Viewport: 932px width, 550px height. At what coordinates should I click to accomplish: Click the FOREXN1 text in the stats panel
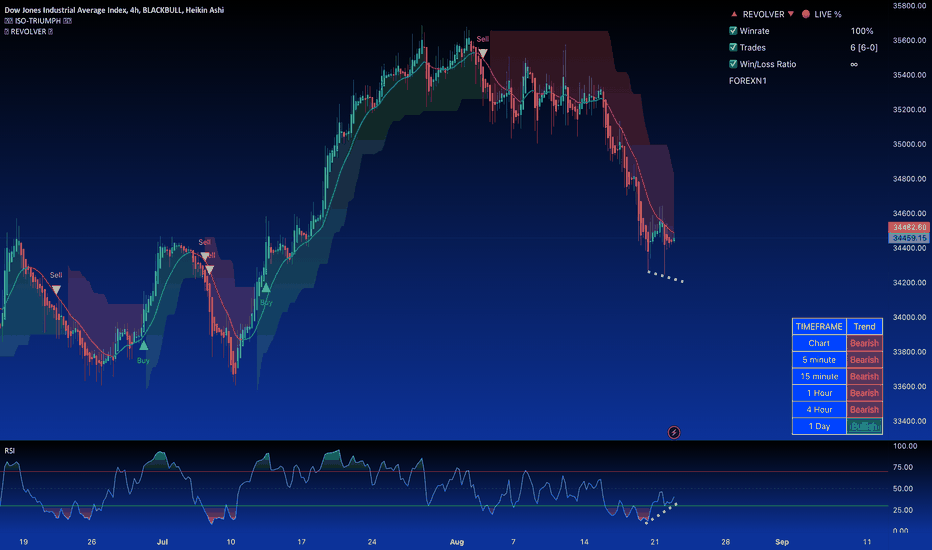click(x=748, y=81)
